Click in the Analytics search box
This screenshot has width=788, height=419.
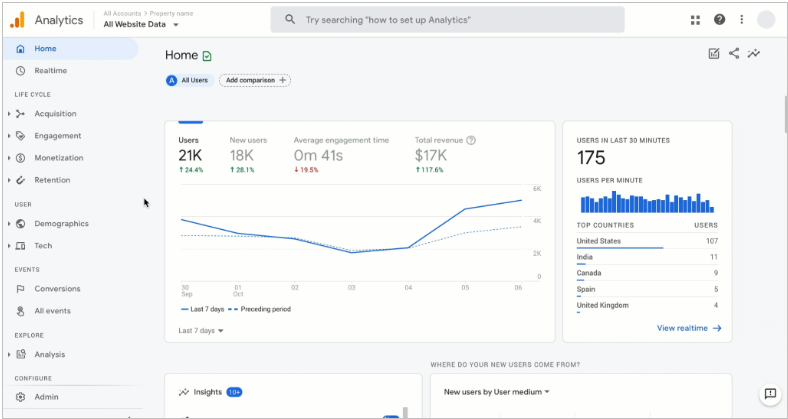click(447, 20)
